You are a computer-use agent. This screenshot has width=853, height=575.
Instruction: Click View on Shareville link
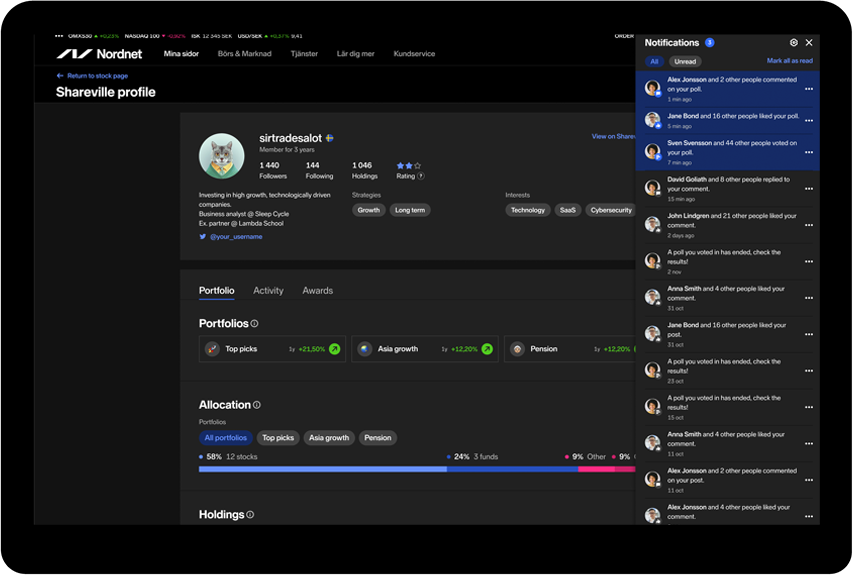click(x=613, y=137)
